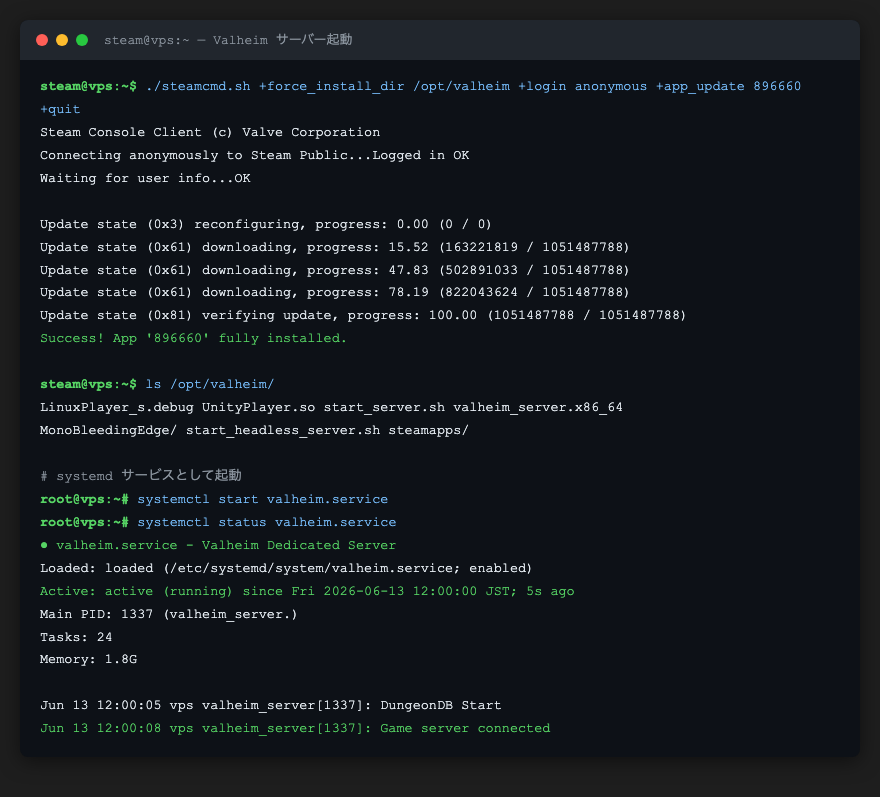
Task: Click the '# systemd サービスとして起動' comment
Action: click(x=141, y=476)
